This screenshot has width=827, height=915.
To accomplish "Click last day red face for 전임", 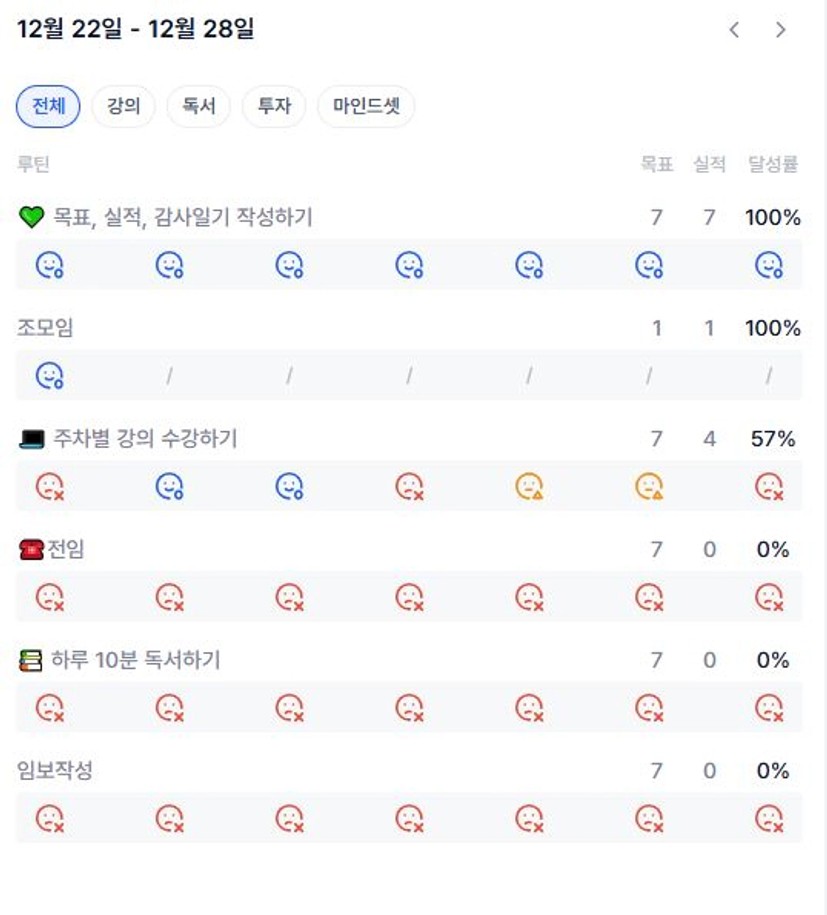I will (768, 598).
